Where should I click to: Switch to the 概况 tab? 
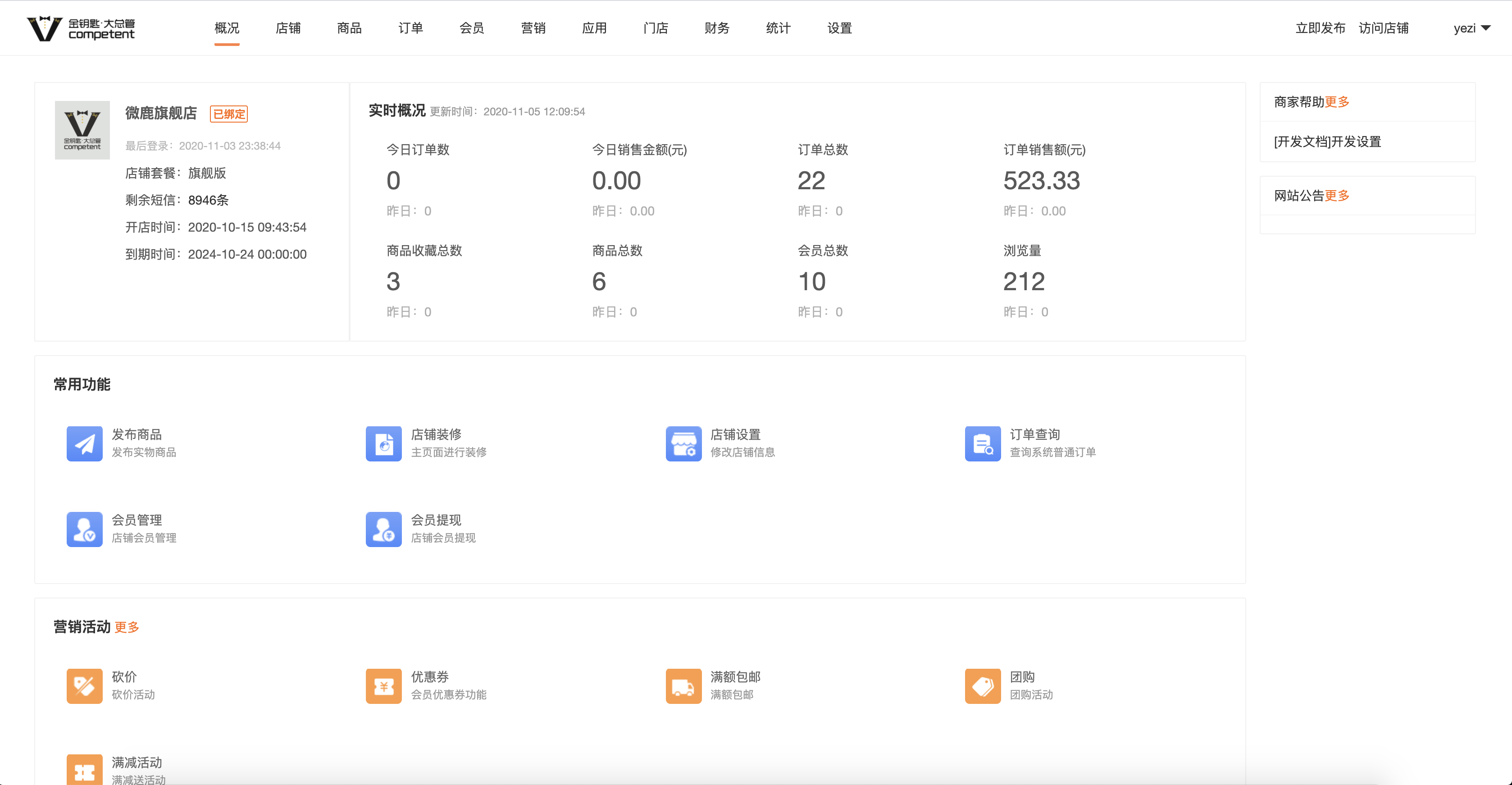coord(227,28)
